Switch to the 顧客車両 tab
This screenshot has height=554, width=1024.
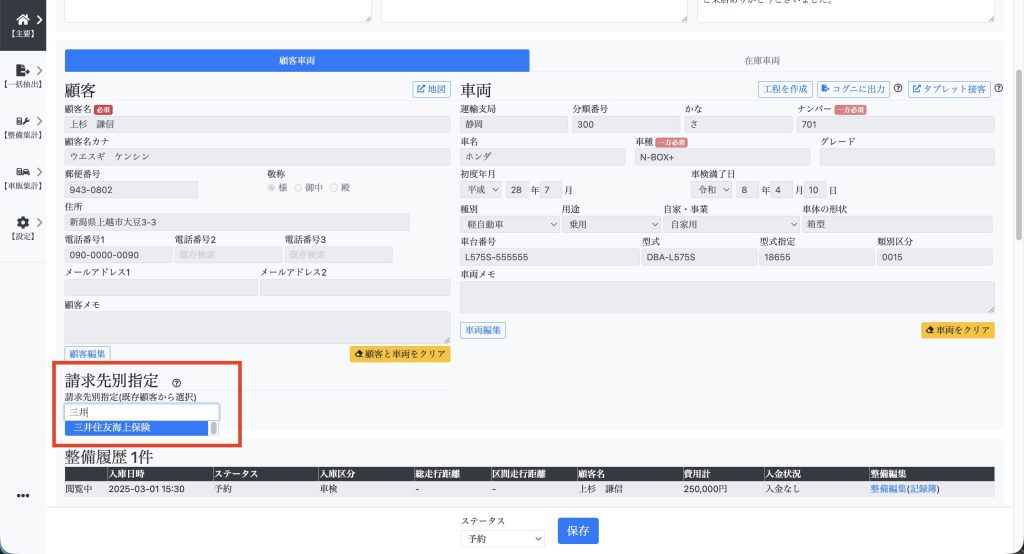click(x=297, y=61)
